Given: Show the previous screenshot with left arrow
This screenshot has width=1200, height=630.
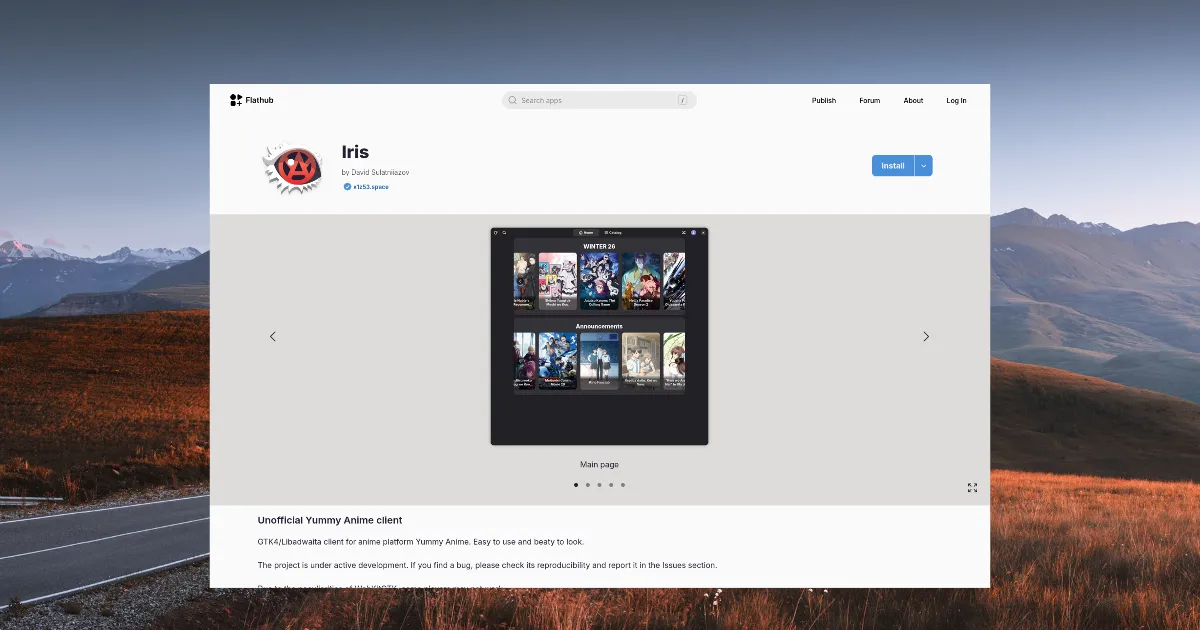Looking at the screenshot, I should click(273, 337).
